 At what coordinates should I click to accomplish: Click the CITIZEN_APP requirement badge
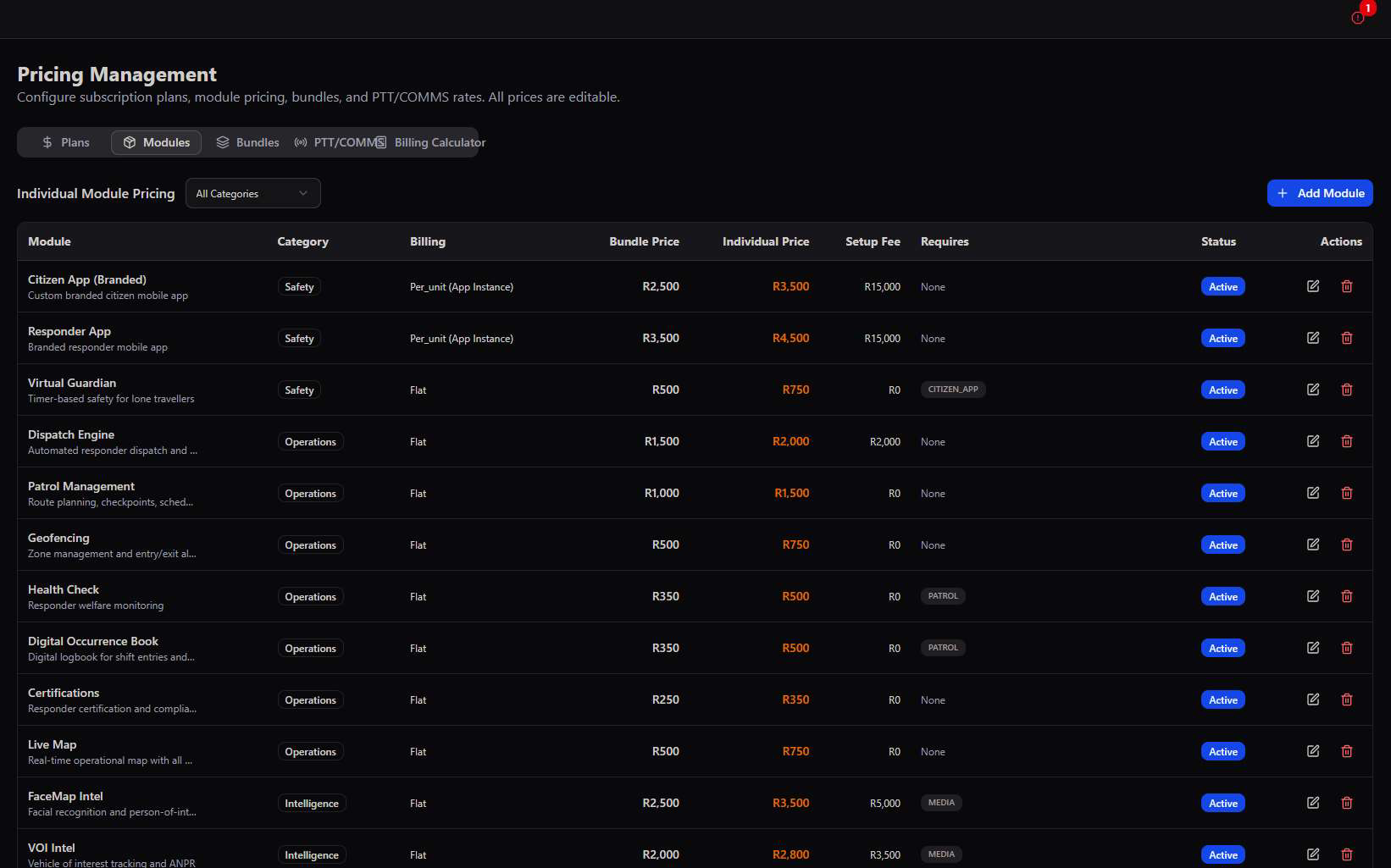tap(953, 390)
